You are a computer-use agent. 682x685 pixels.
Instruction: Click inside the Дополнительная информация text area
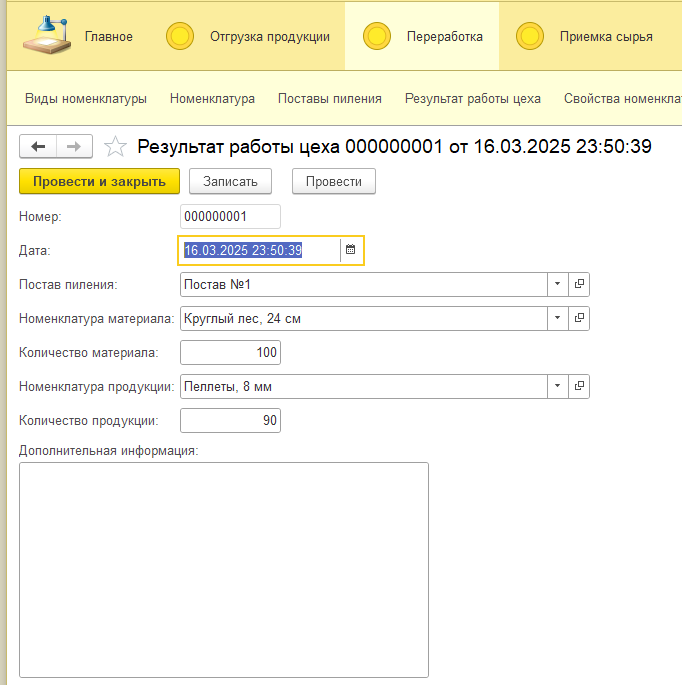point(224,570)
